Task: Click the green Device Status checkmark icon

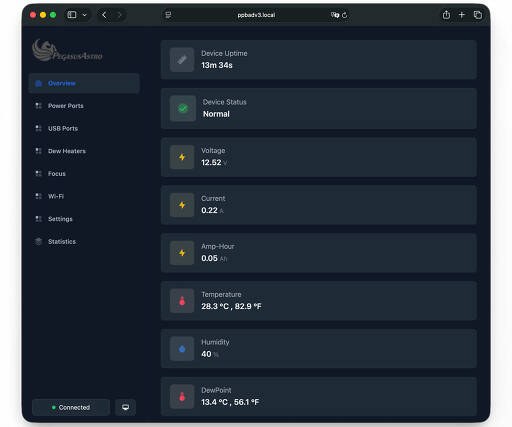Action: tap(183, 108)
